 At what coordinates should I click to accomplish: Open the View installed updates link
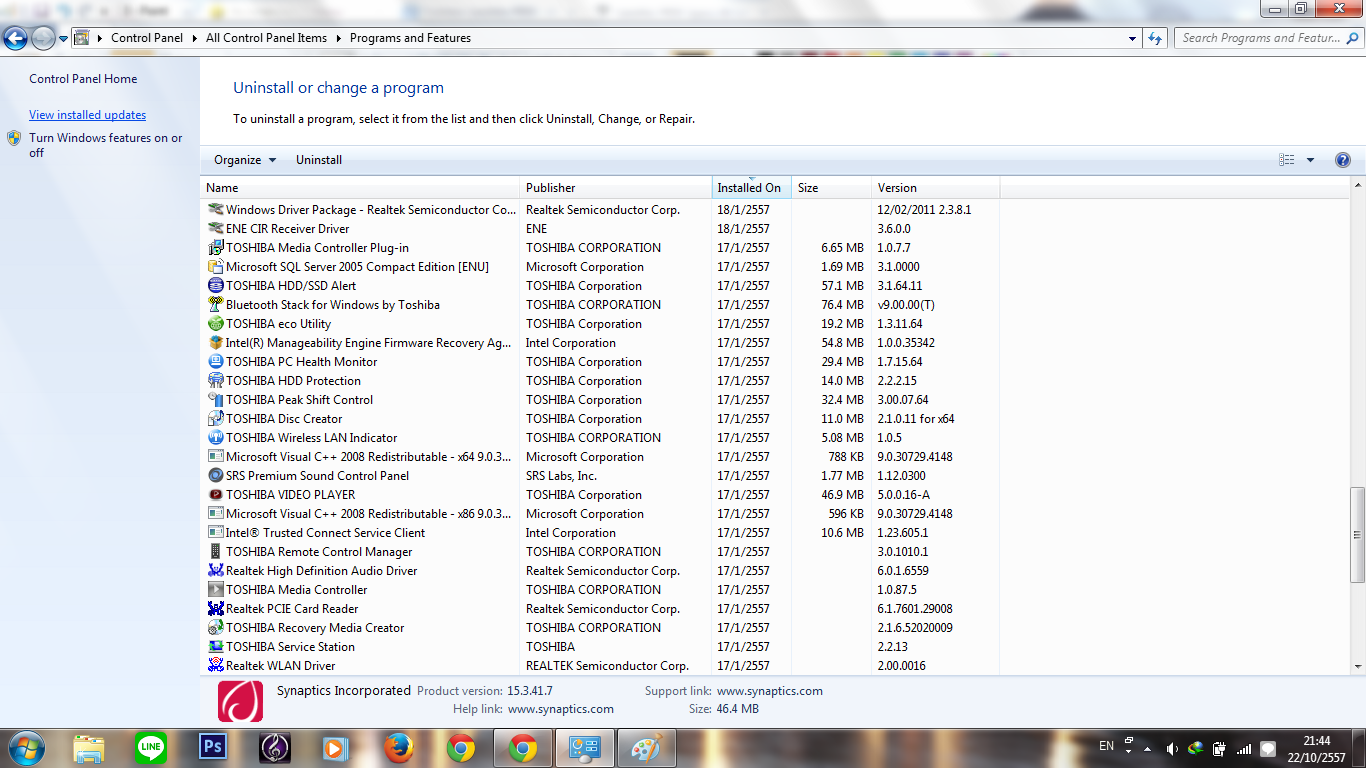(87, 115)
